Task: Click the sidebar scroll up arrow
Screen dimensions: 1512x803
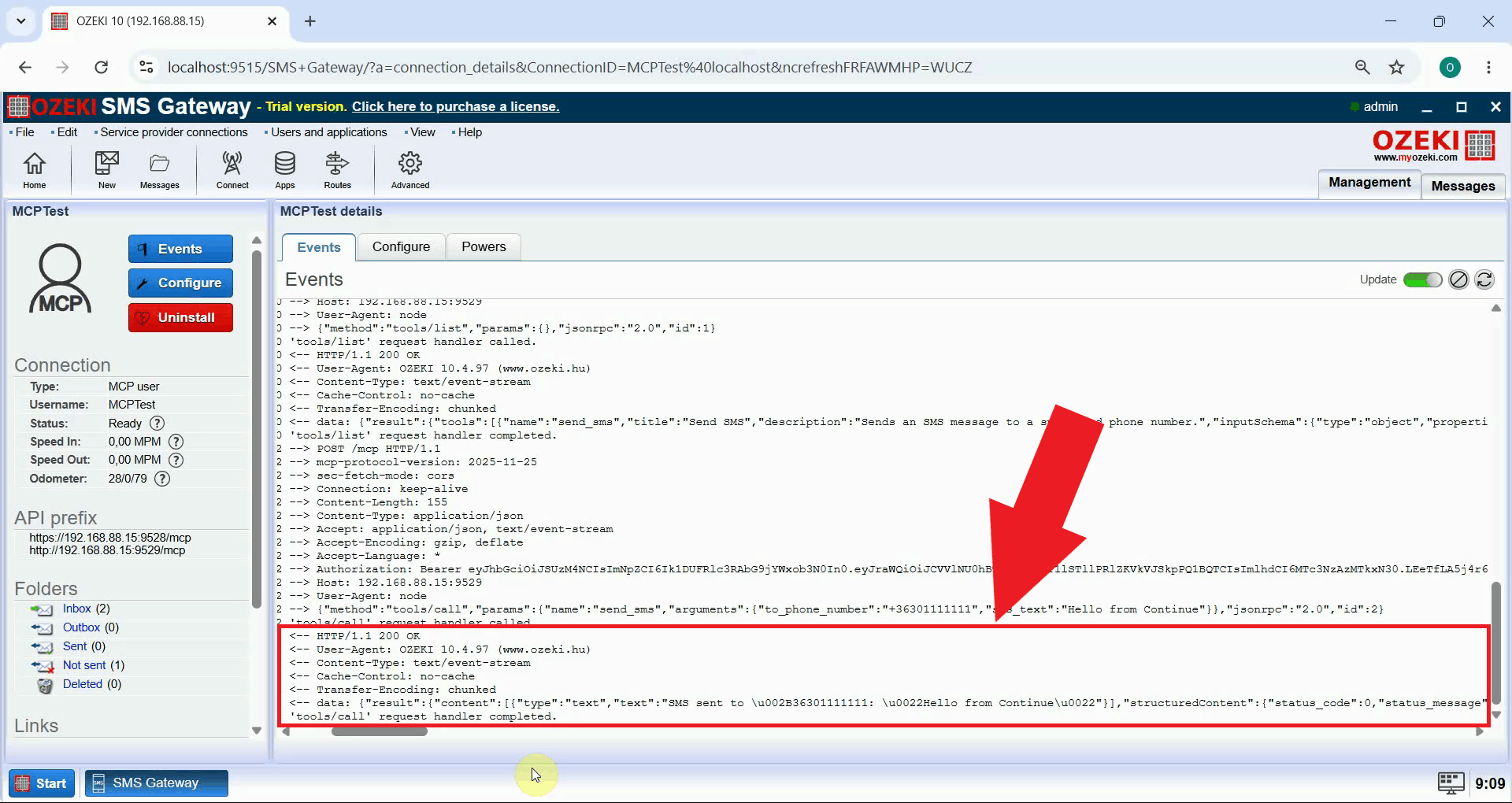Action: click(x=256, y=240)
